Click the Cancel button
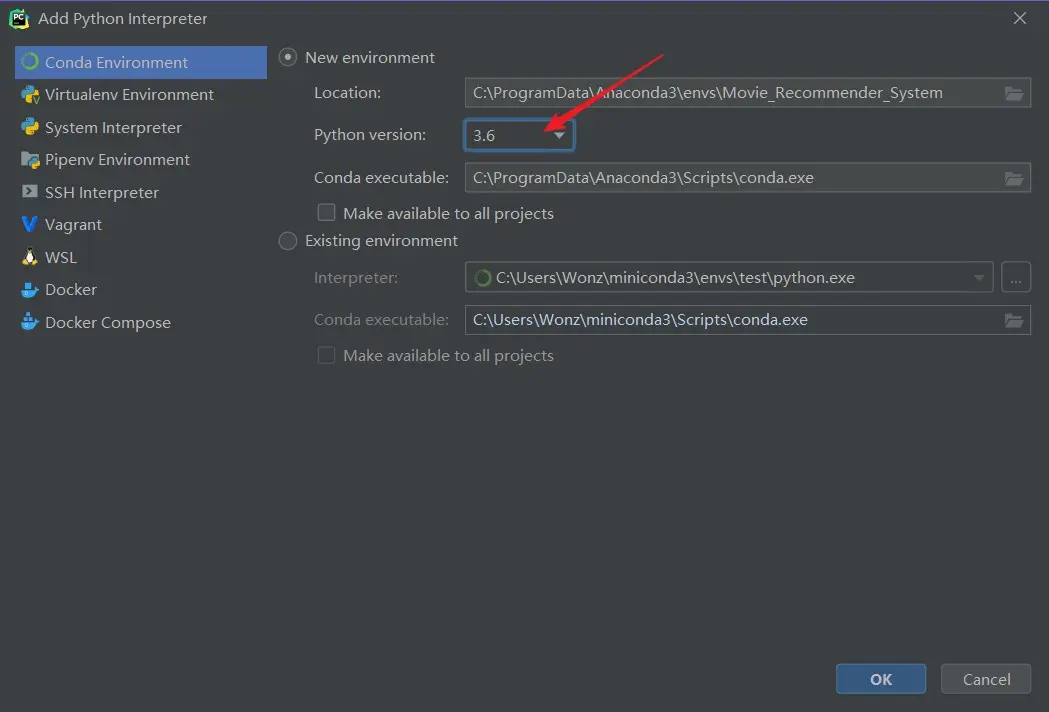The height and width of the screenshot is (712, 1049). tap(986, 679)
